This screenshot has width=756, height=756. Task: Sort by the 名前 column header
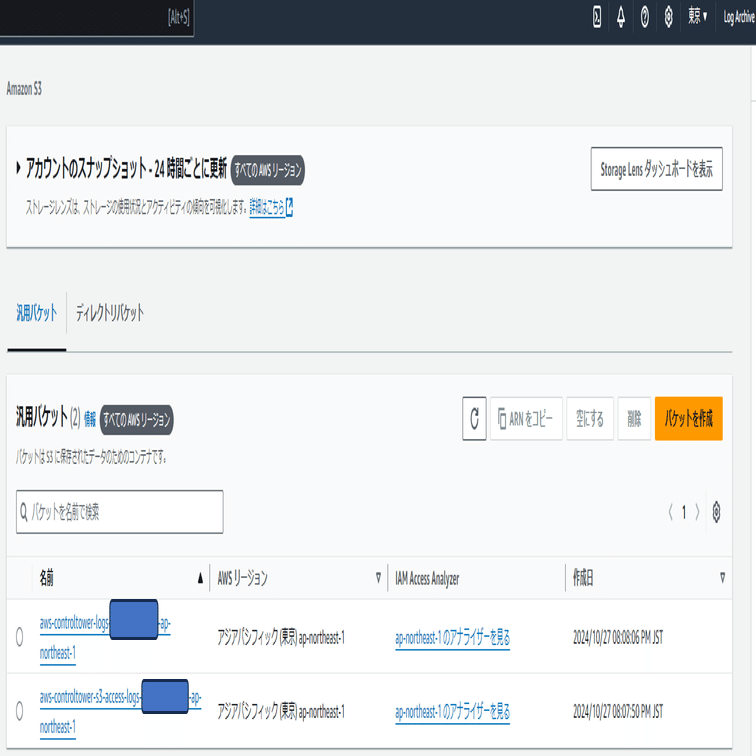[121, 578]
